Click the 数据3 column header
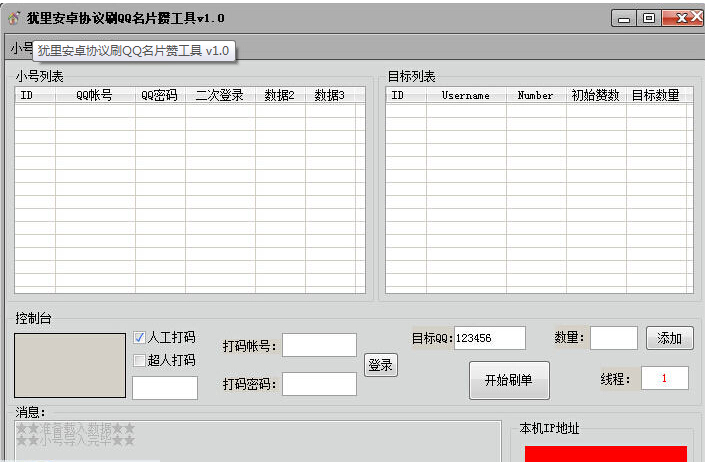Viewport: 705px width, 462px height. 330,95
